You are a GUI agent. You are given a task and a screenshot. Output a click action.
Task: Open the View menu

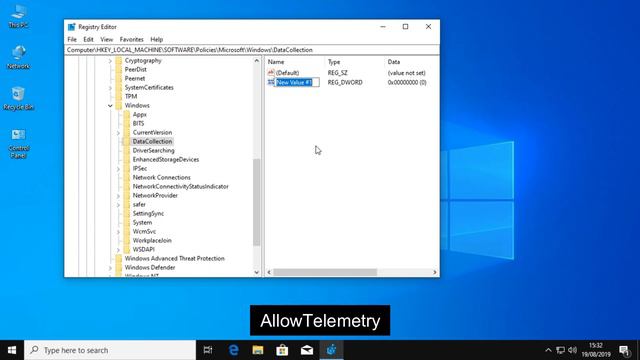click(107, 40)
